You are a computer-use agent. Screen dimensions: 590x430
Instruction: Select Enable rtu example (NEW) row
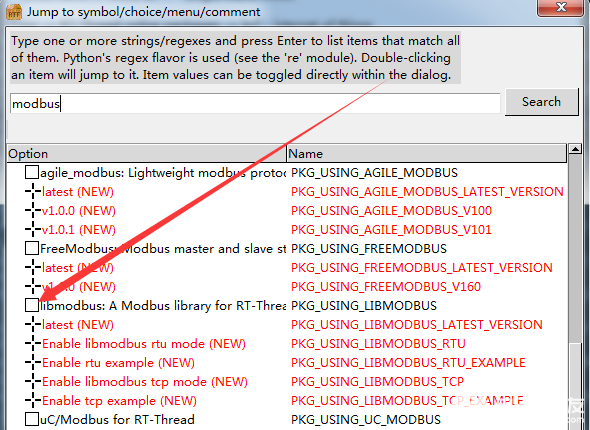click(118, 363)
